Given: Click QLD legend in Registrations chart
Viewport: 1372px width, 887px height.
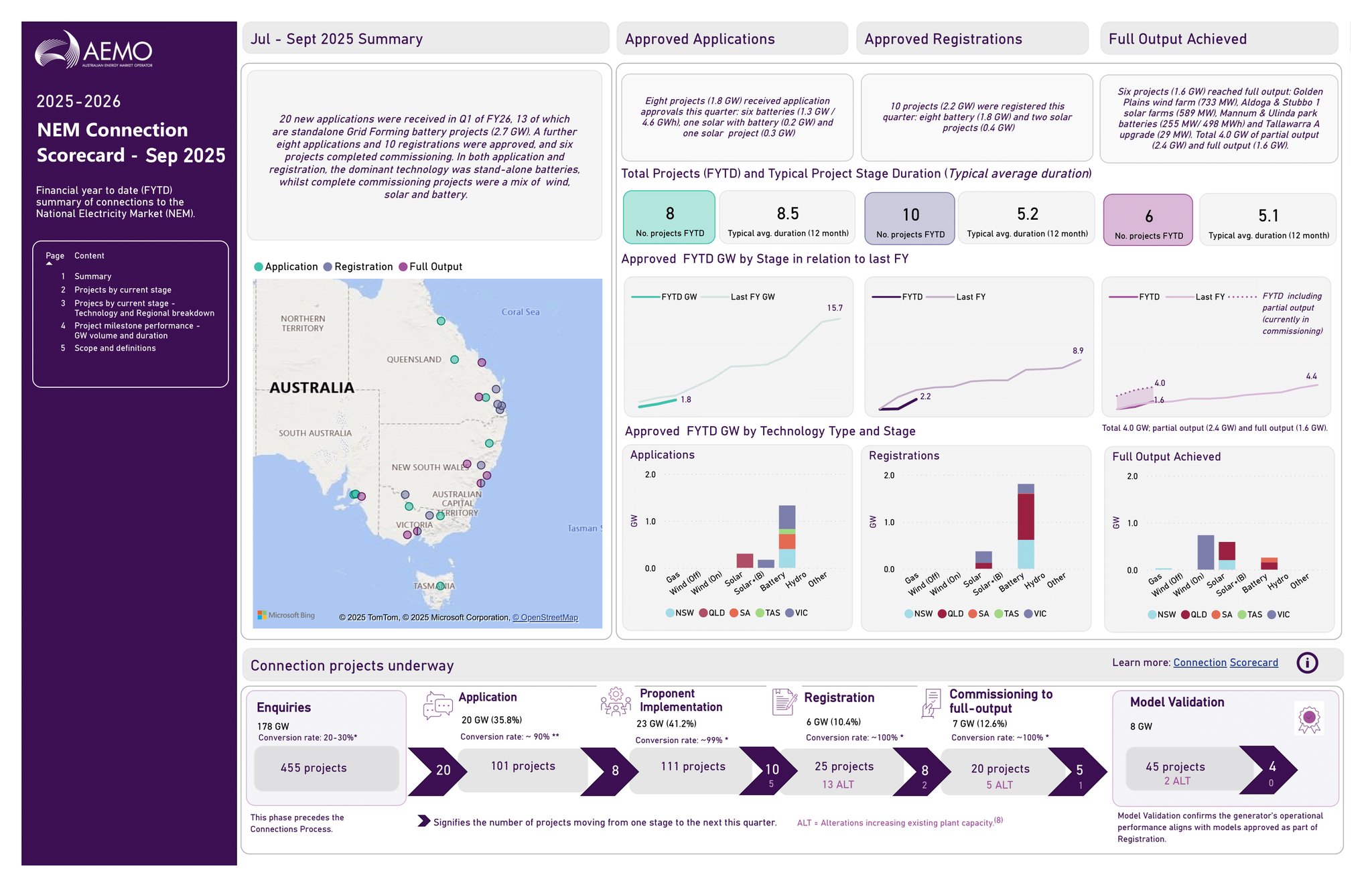Looking at the screenshot, I should click(x=950, y=614).
